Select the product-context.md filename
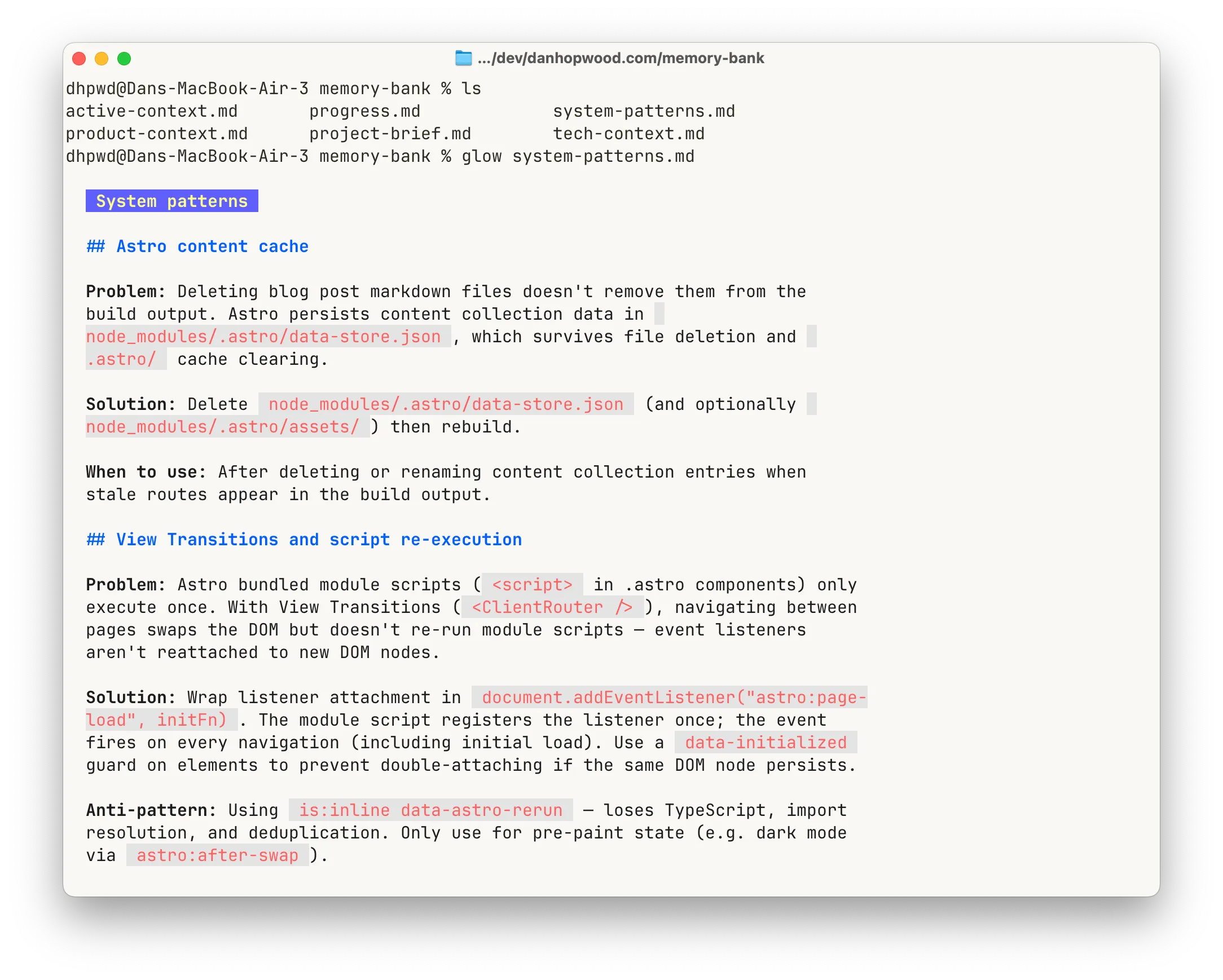The image size is (1223, 980). pyautogui.click(x=156, y=133)
